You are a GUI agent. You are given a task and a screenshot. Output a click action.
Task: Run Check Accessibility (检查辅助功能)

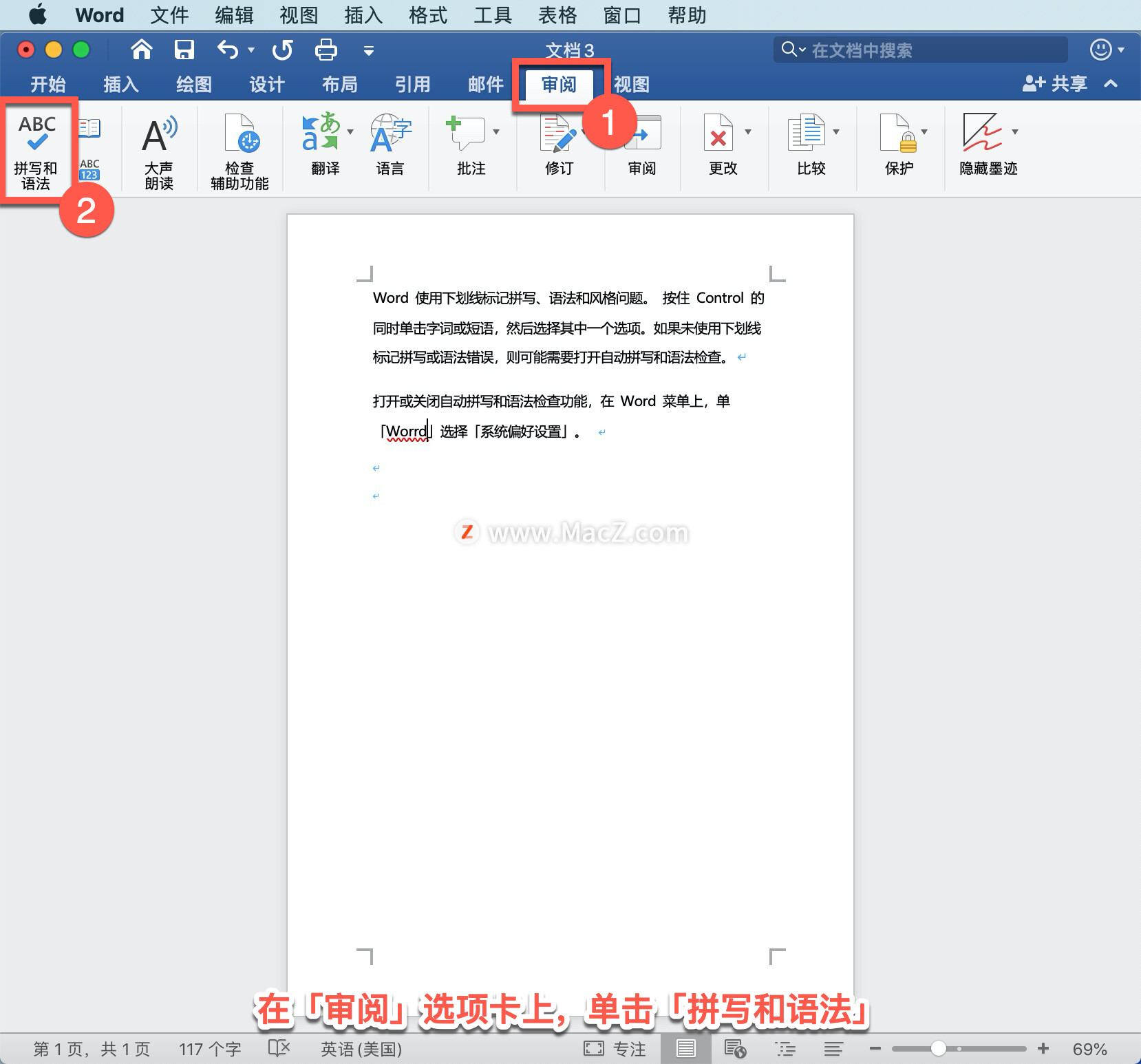239,152
